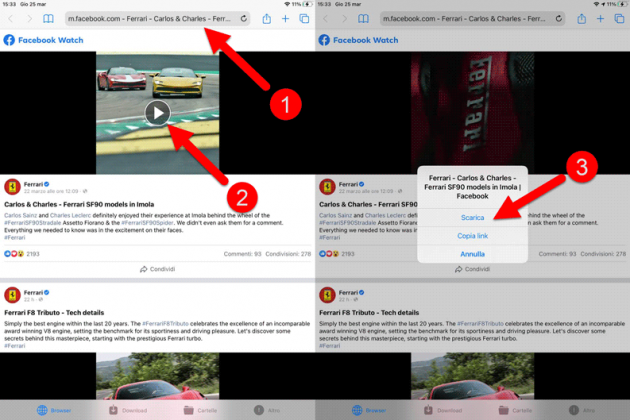Go back using left toolbar arrow

click(x=11, y=18)
